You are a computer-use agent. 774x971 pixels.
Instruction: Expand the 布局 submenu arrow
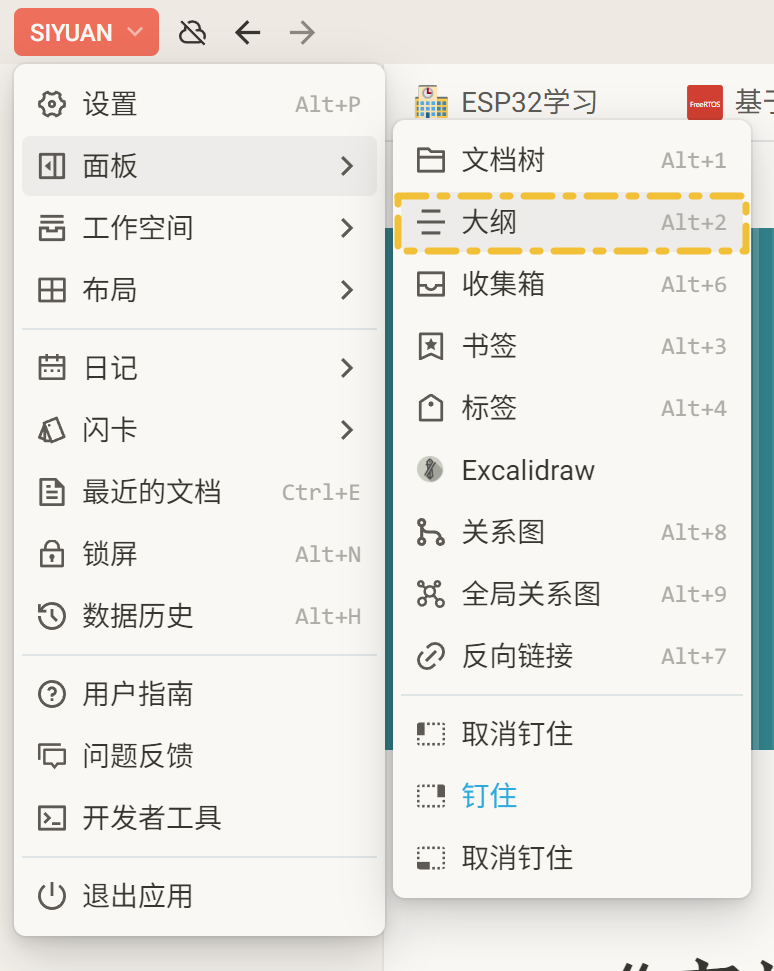347,290
